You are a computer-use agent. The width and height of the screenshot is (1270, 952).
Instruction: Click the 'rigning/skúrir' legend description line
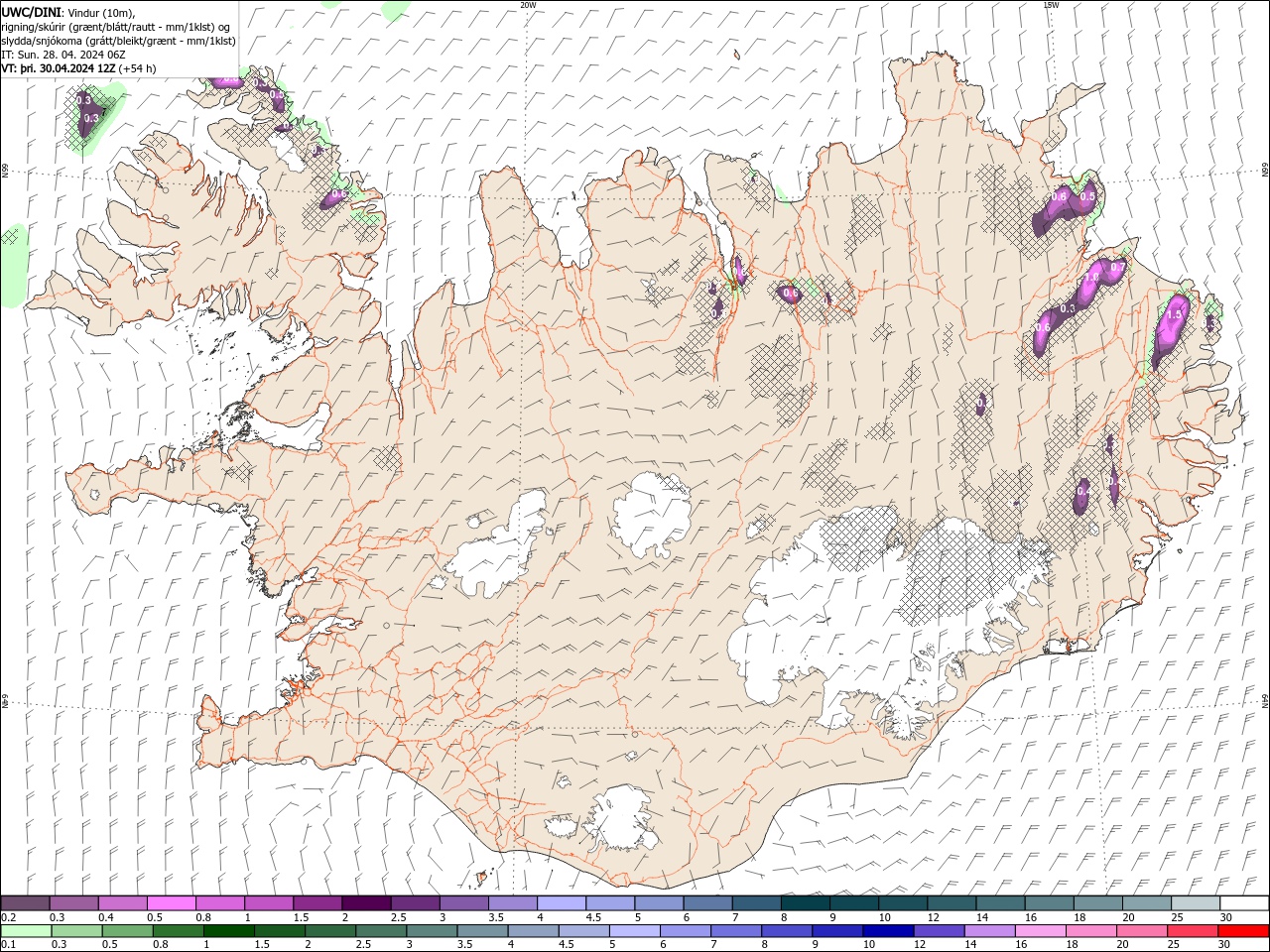click(x=117, y=26)
